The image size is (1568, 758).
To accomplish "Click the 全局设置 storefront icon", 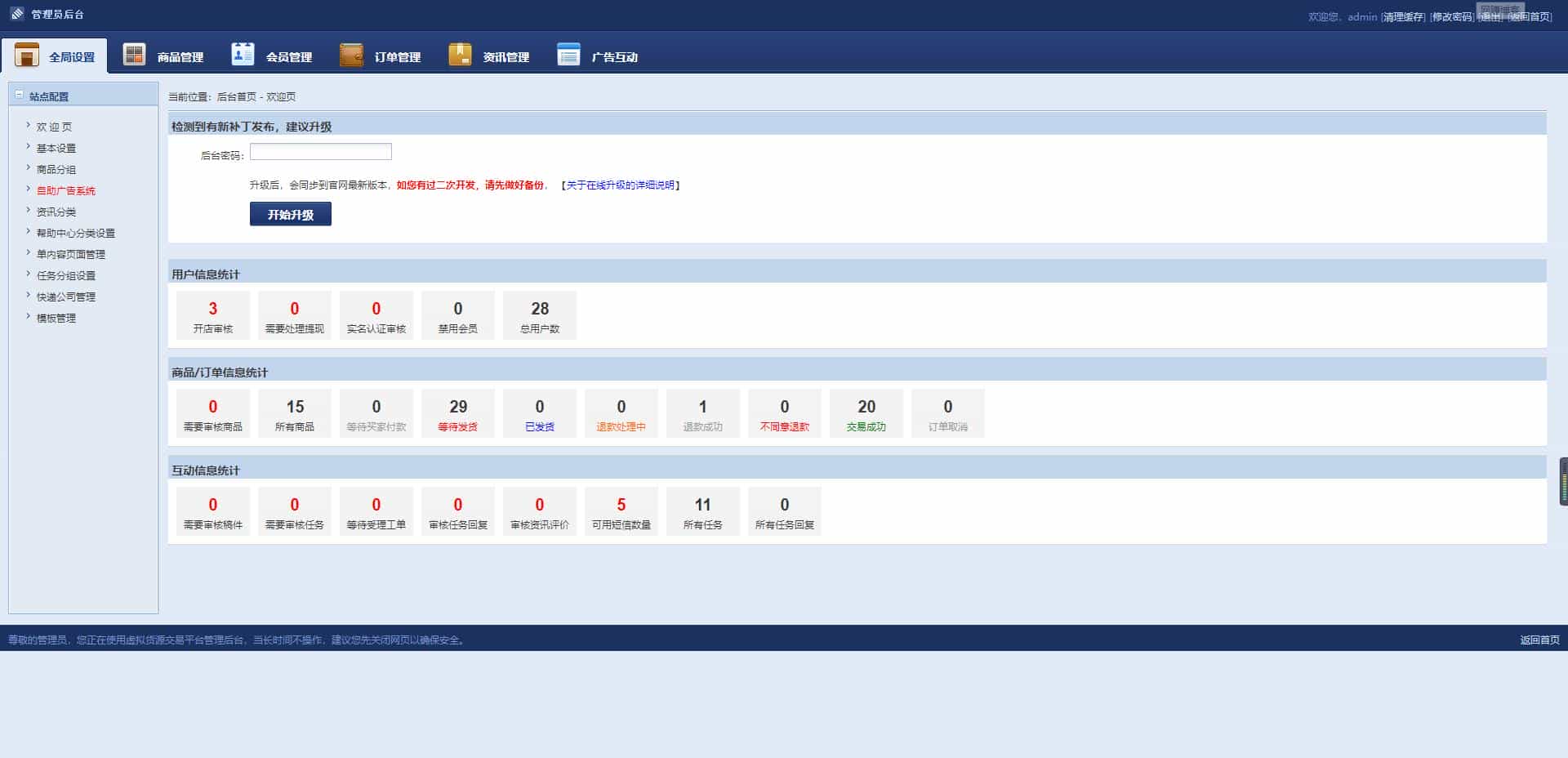I will tap(27, 55).
